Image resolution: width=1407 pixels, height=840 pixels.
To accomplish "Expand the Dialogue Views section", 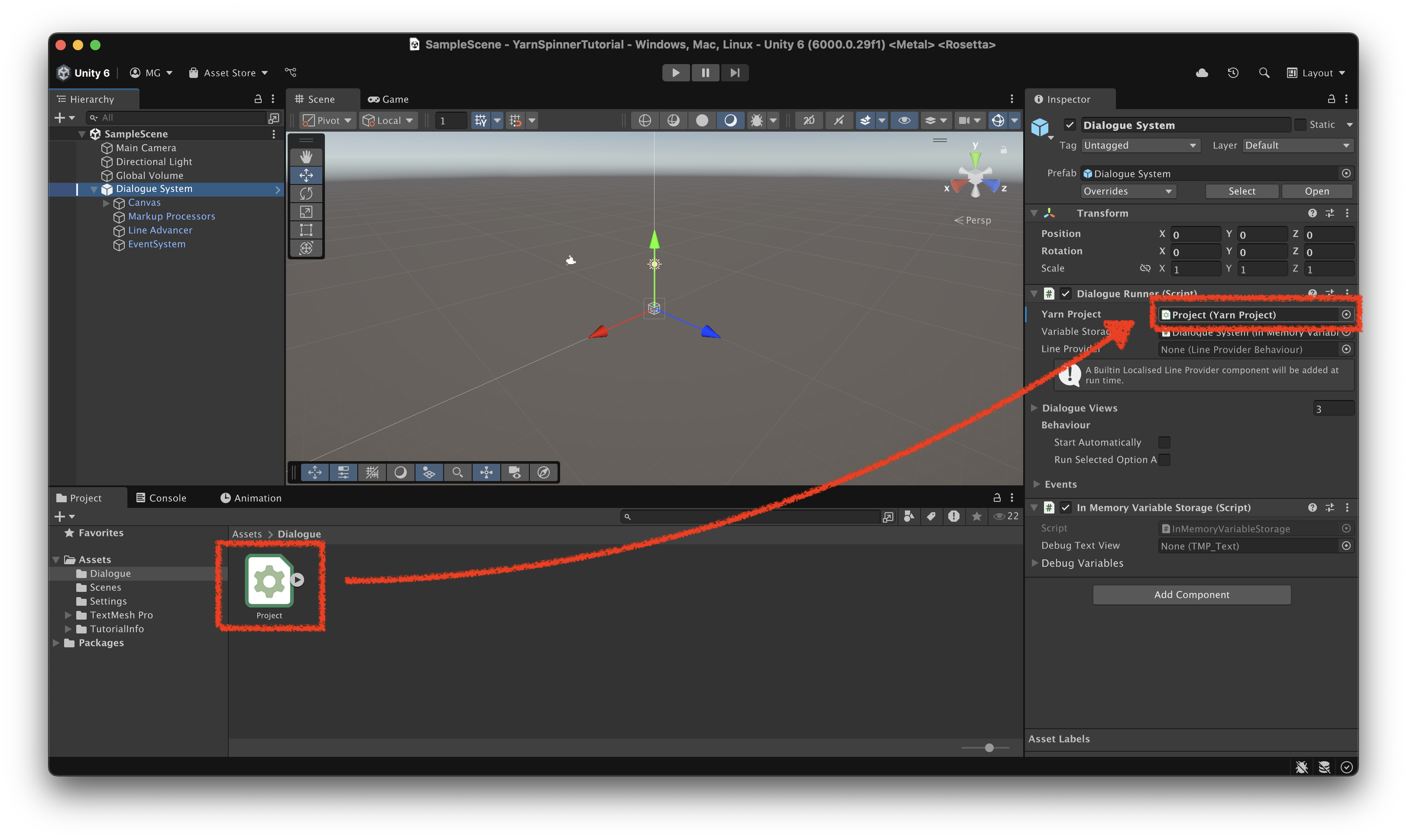I will pyautogui.click(x=1034, y=408).
